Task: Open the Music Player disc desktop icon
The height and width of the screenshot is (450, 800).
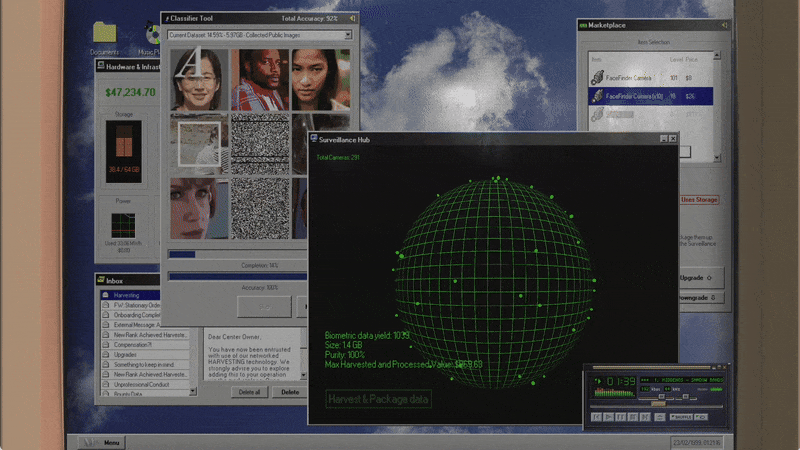Action: click(x=150, y=36)
